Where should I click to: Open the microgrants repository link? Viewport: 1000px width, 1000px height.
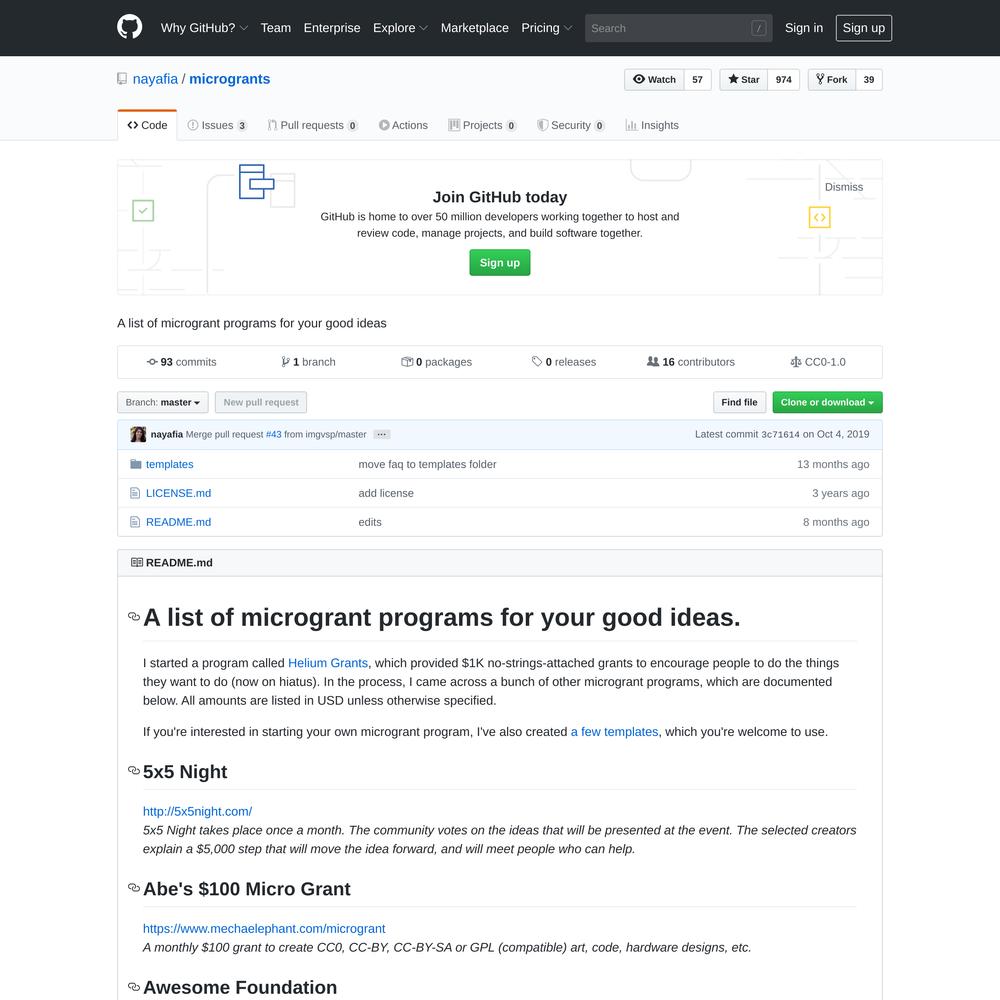point(230,79)
